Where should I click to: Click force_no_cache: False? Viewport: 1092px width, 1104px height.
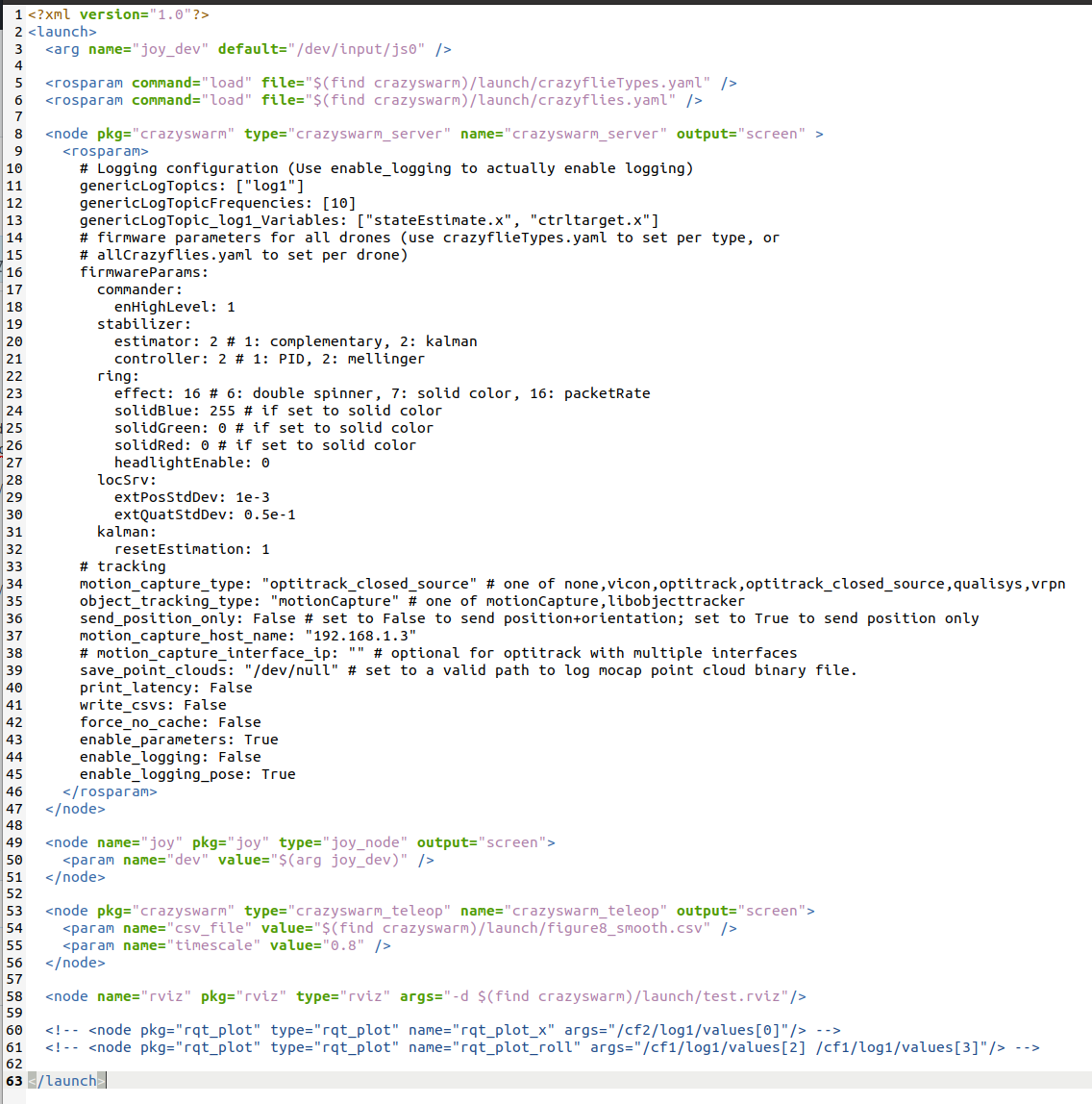(170, 722)
